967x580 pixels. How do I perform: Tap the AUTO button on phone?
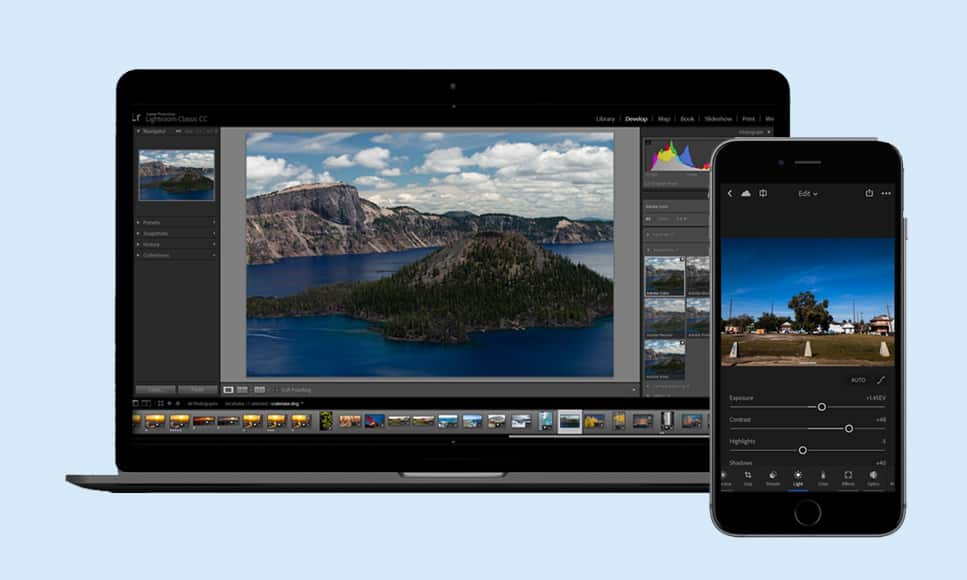(x=858, y=380)
